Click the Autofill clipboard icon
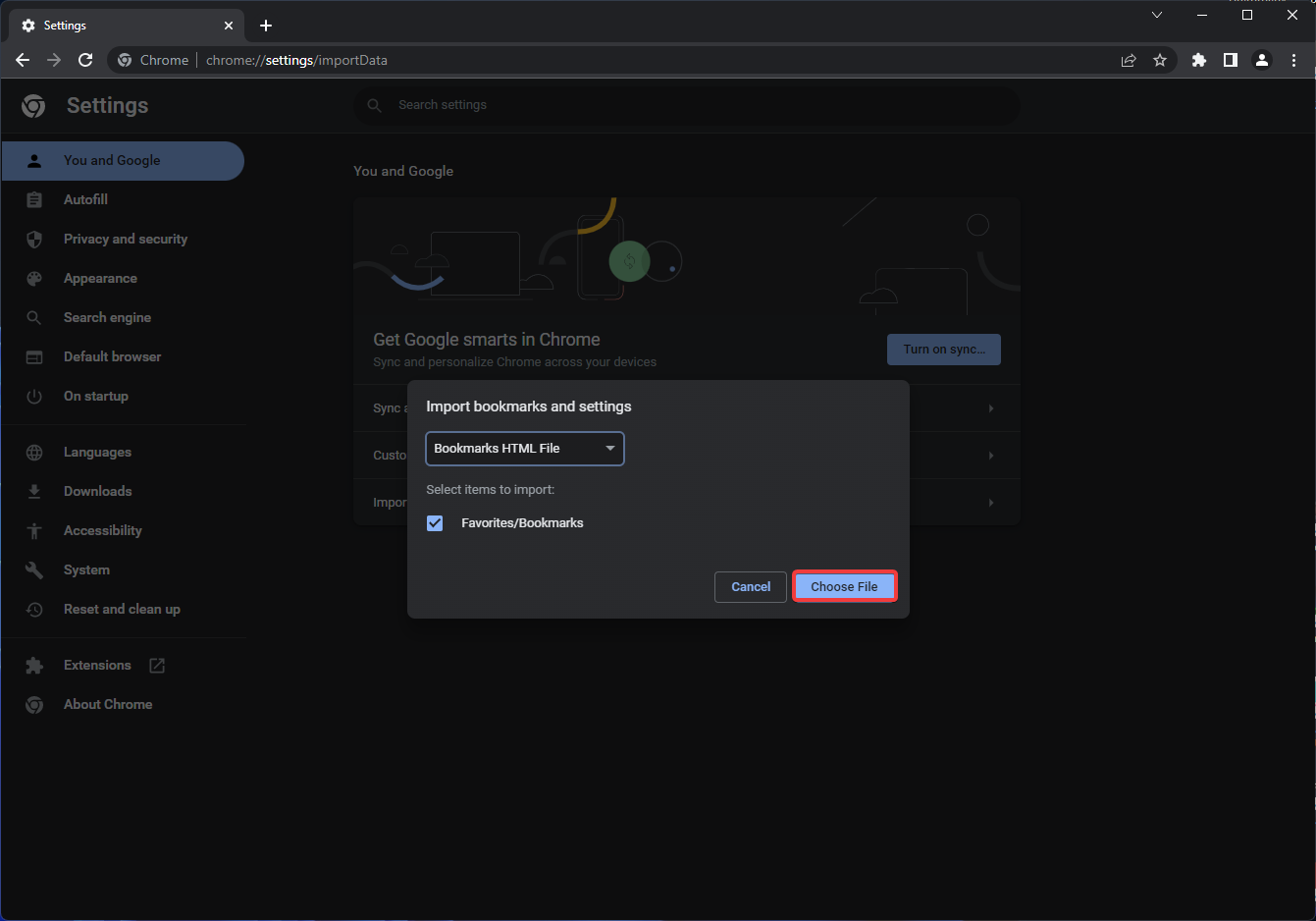 click(x=34, y=199)
